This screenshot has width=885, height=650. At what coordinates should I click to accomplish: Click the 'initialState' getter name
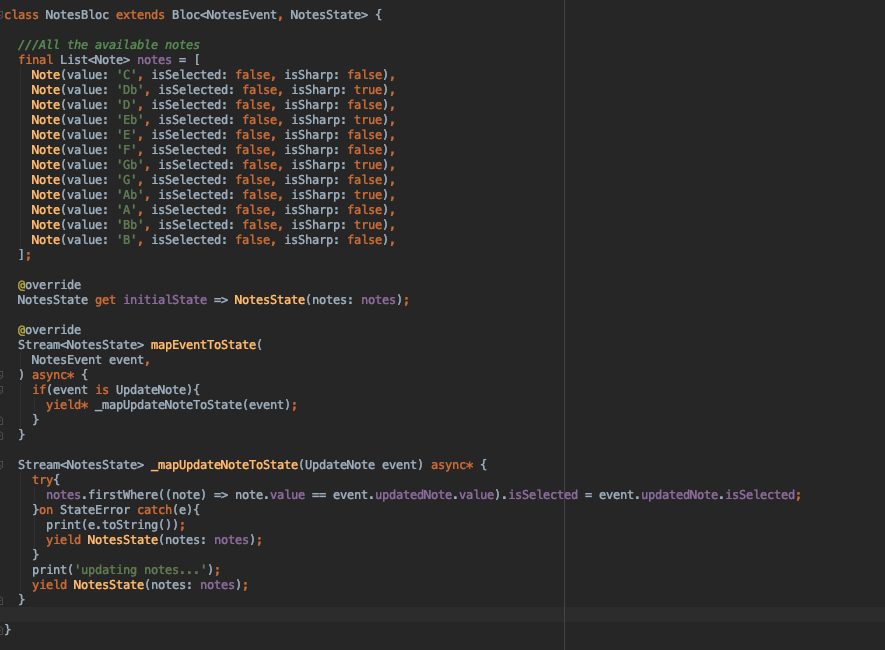pyautogui.click(x=165, y=300)
